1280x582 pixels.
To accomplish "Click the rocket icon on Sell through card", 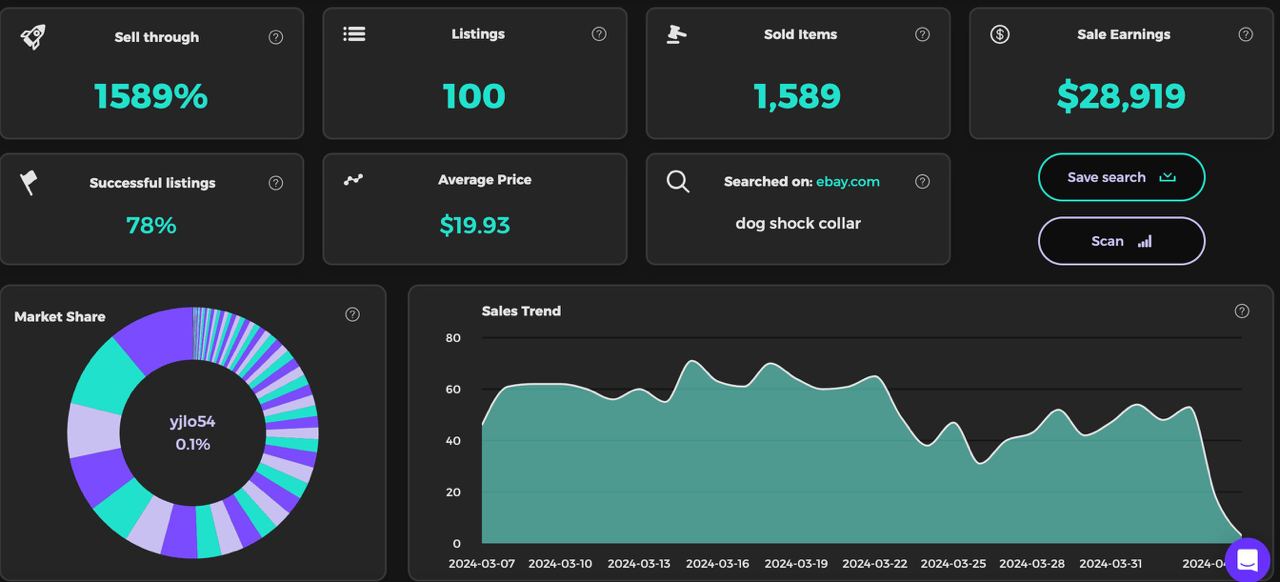I will tap(33, 37).
